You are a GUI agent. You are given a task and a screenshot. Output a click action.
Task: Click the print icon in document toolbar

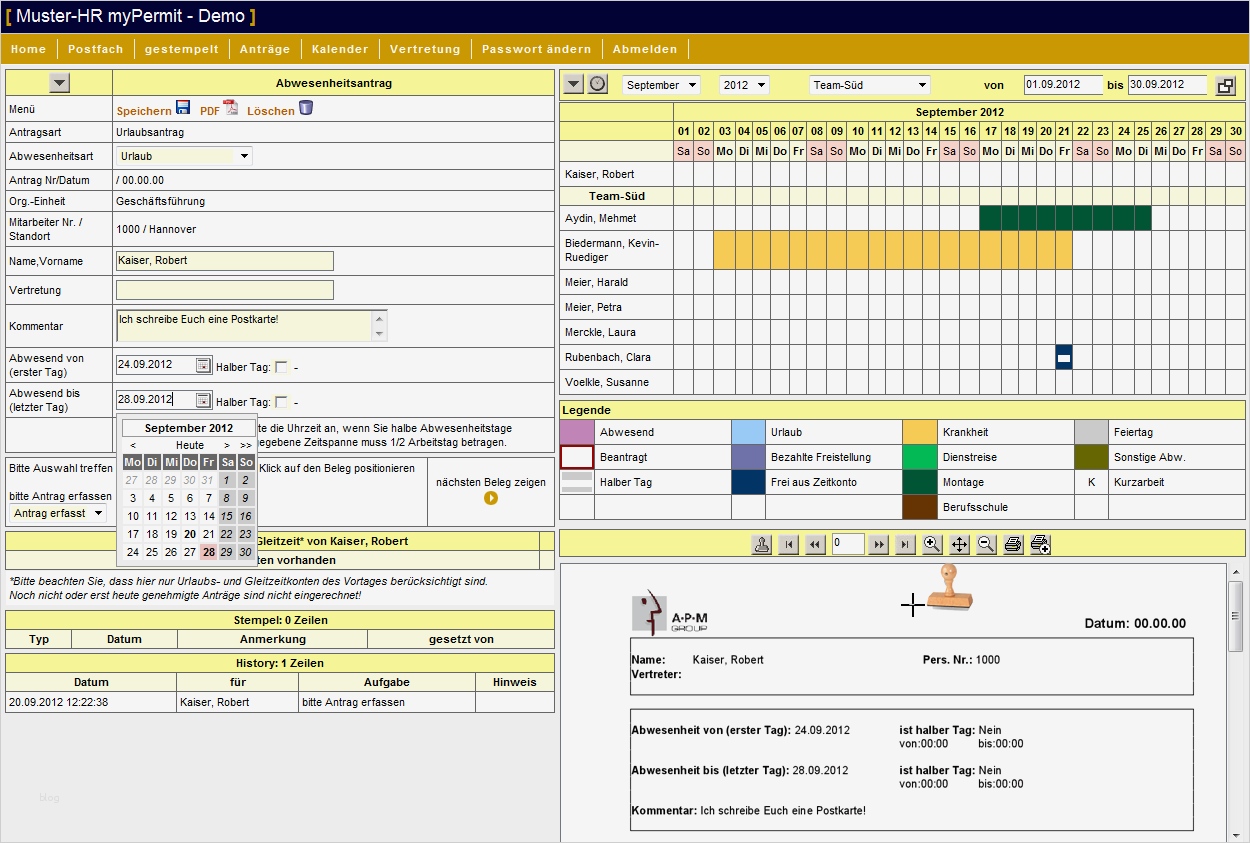(x=1013, y=544)
